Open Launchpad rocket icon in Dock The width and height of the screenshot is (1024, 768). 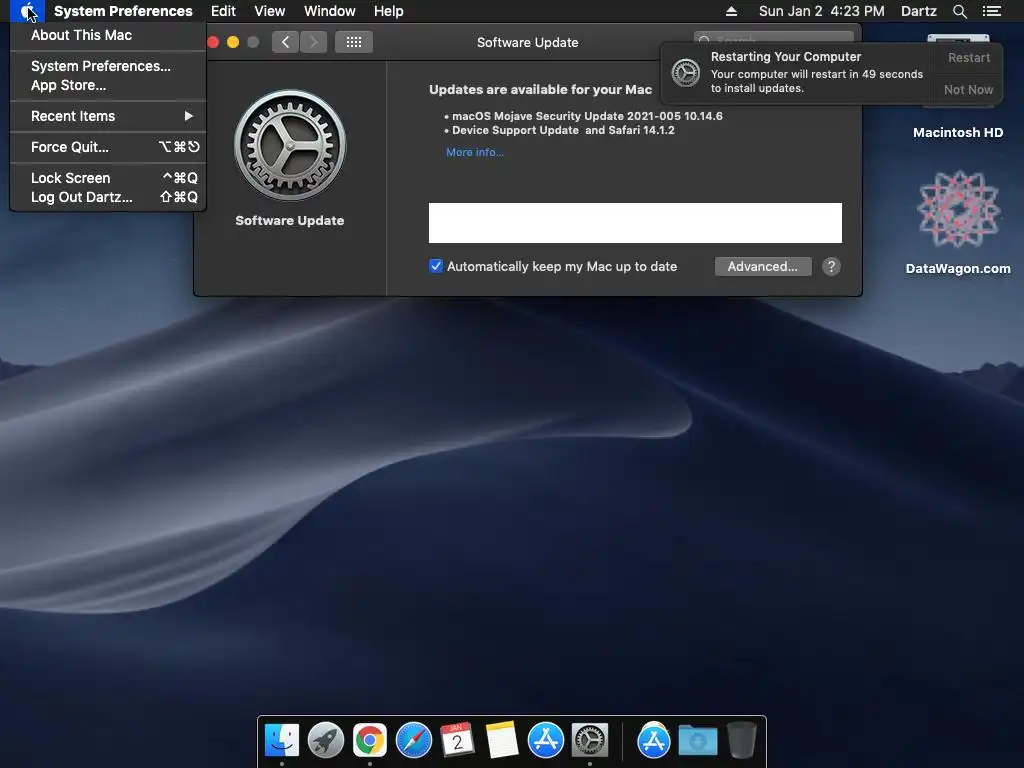pos(326,741)
